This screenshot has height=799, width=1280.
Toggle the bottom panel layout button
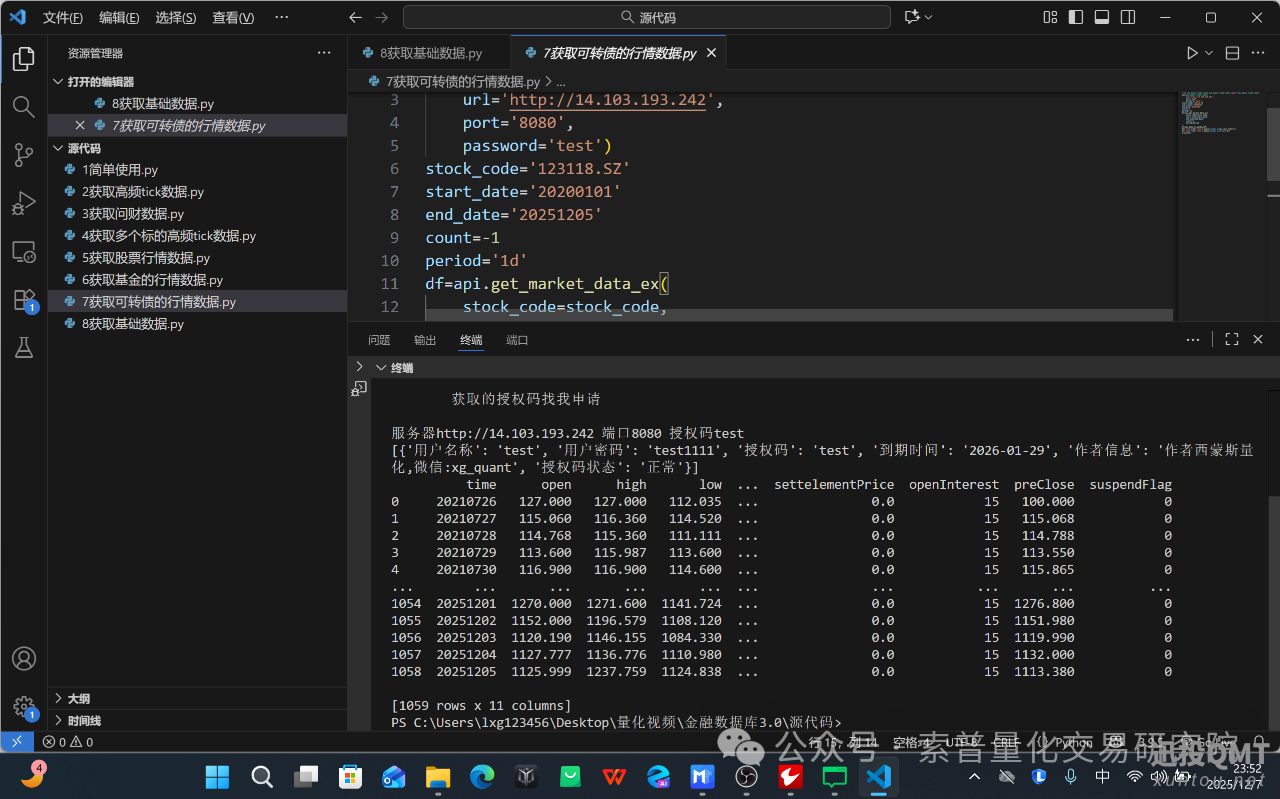1102,17
